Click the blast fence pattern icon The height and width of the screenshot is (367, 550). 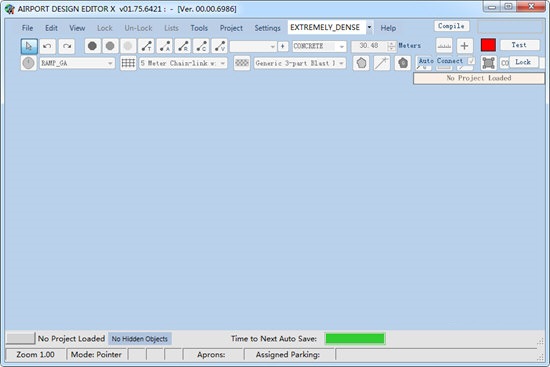click(x=242, y=64)
